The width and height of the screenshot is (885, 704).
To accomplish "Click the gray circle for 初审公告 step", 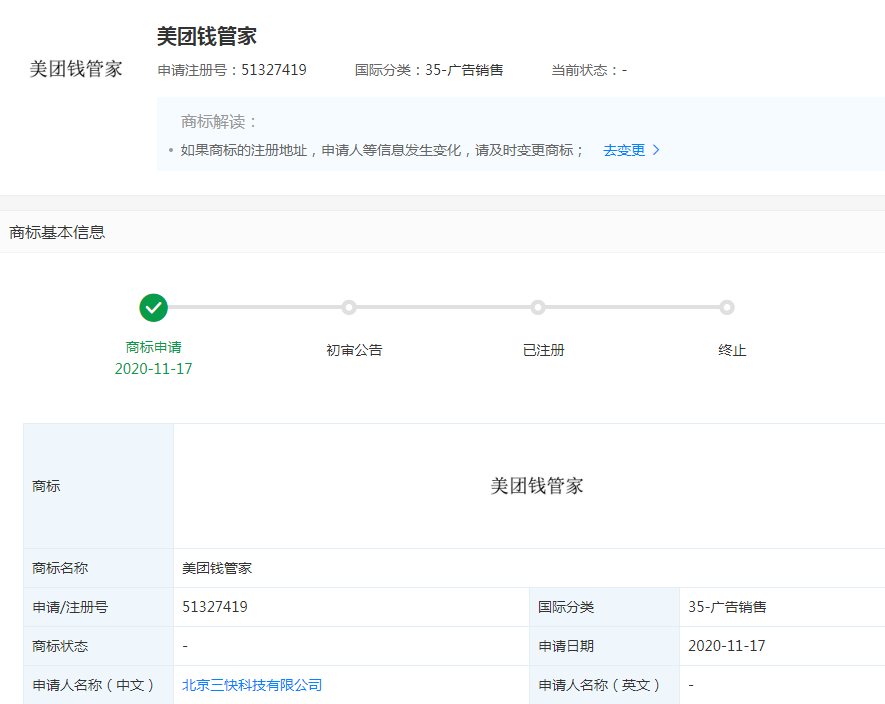I will coord(348,307).
